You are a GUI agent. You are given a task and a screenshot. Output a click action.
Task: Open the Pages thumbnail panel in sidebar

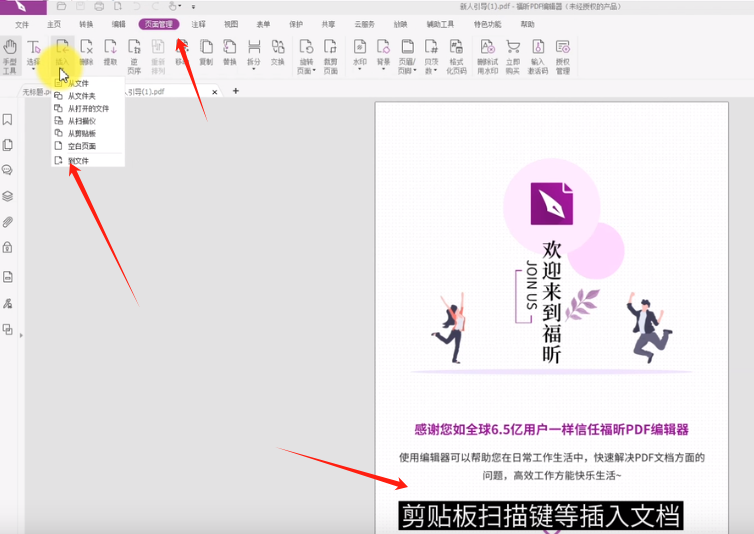pyautogui.click(x=7, y=145)
